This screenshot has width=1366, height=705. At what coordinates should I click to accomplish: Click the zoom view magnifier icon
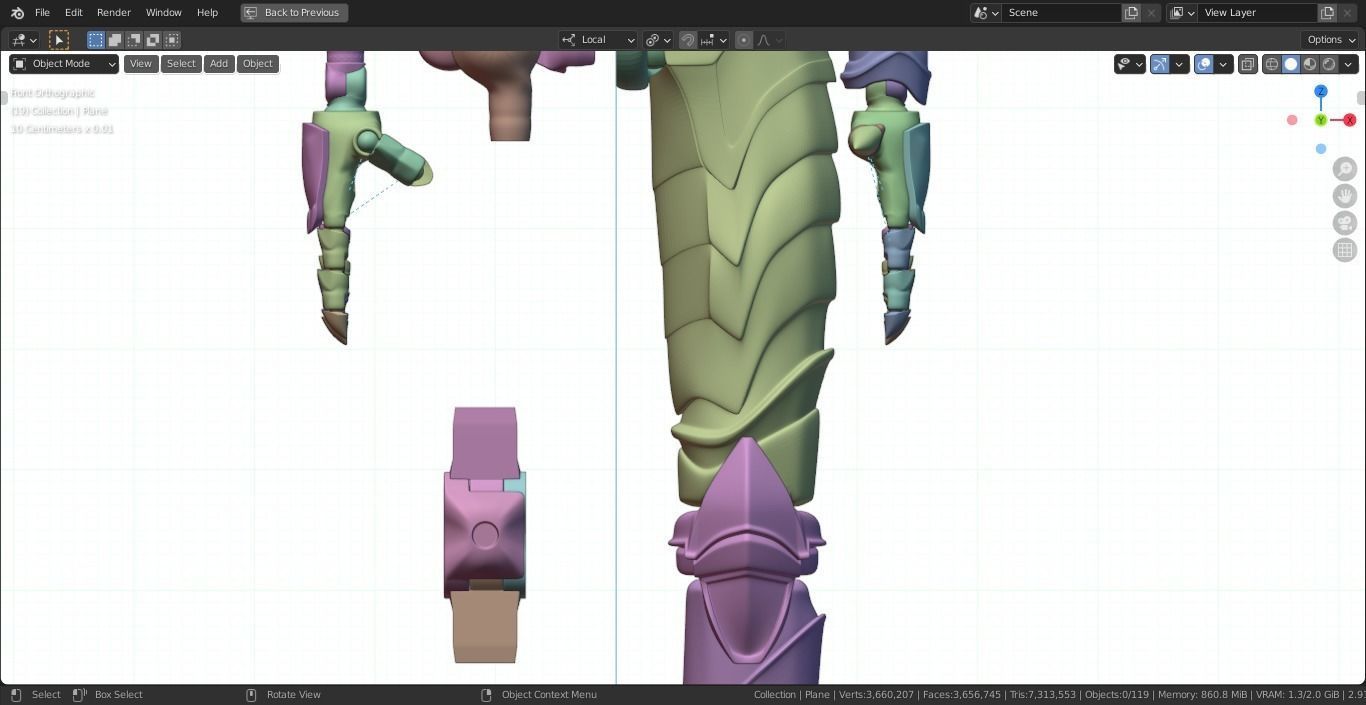pyautogui.click(x=1345, y=169)
